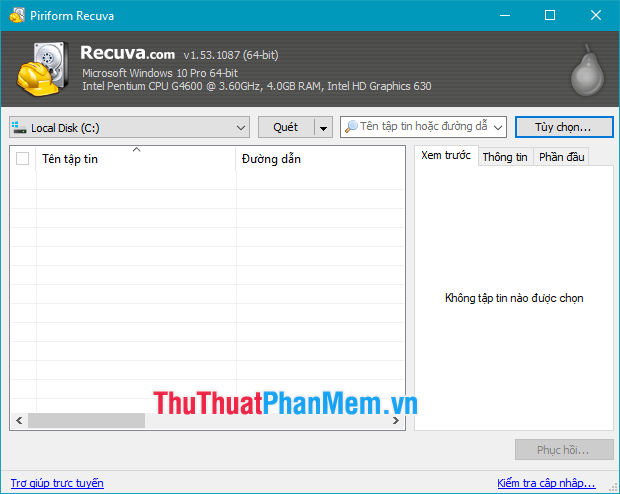This screenshot has width=620, height=494.
Task: Open the Local Disk (C:) drive dropdown
Action: click(129, 127)
